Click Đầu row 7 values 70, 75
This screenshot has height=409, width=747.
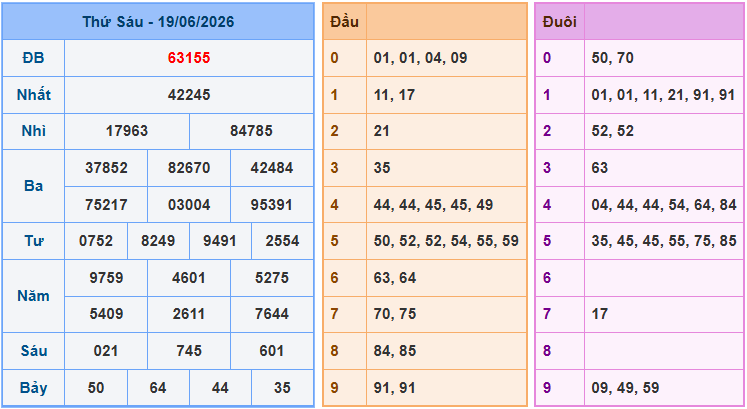tap(395, 314)
